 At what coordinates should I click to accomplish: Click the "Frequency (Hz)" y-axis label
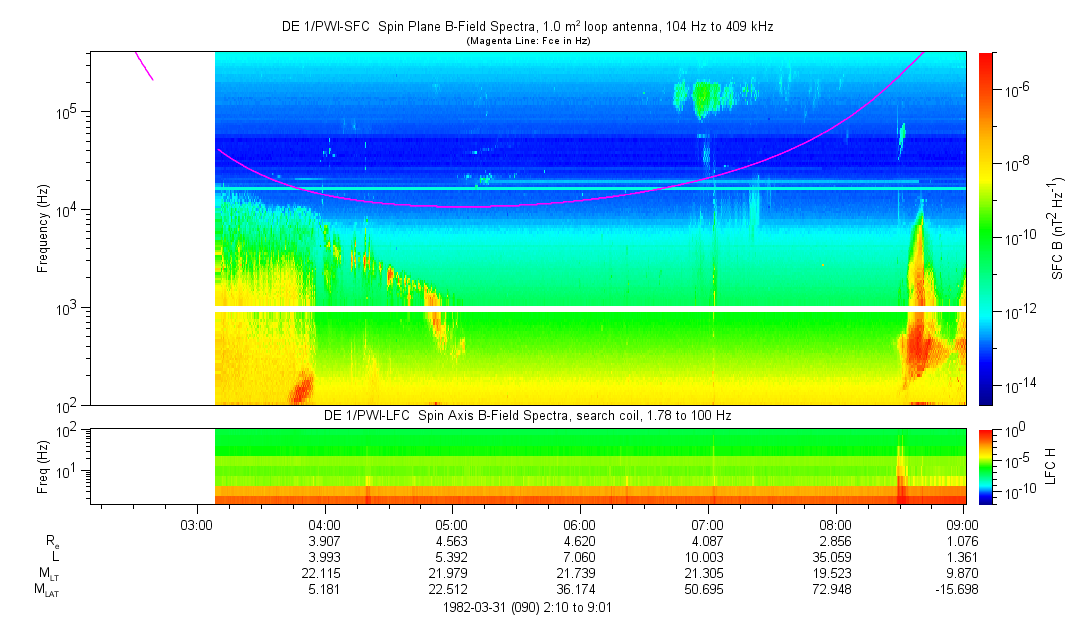pos(43,228)
